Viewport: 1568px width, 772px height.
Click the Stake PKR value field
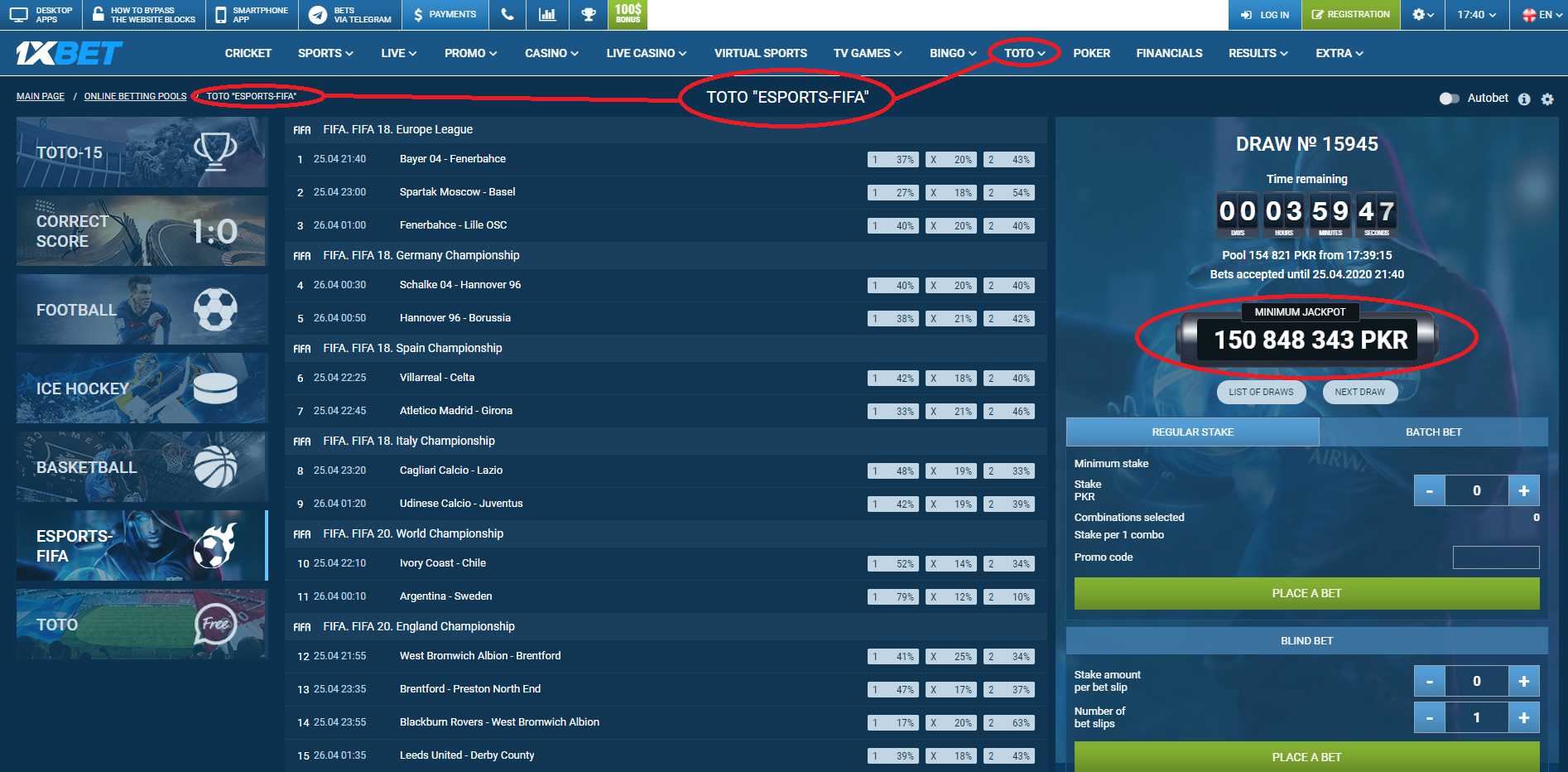coord(1476,490)
